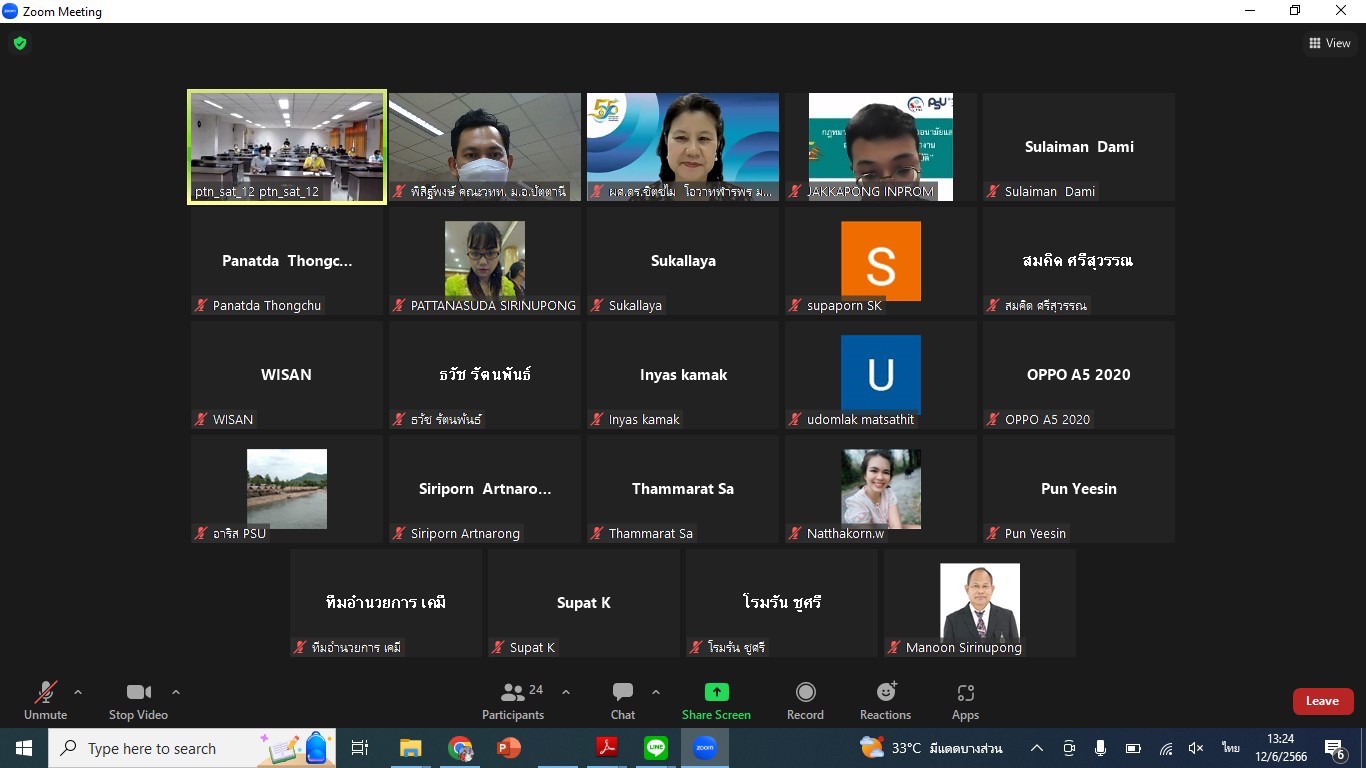The height and width of the screenshot is (768, 1366).
Task: Toggle system volume mute in the tray
Action: 1196,748
